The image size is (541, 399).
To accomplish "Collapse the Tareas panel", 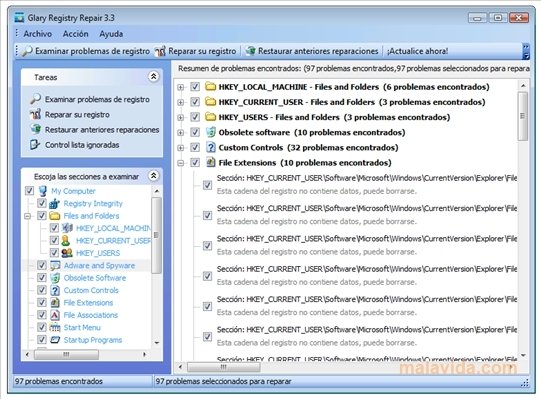I will pyautogui.click(x=154, y=76).
